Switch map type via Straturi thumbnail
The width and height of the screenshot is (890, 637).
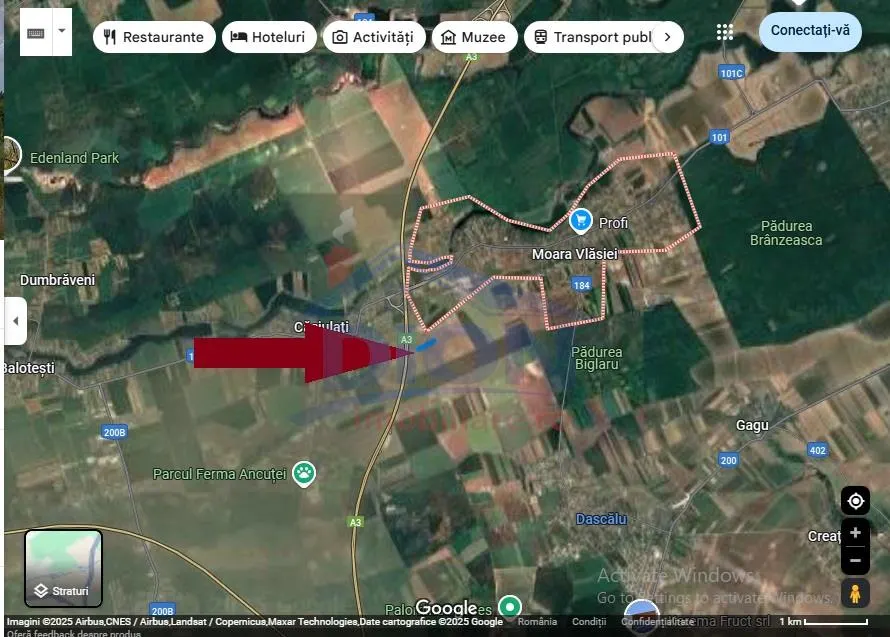[x=64, y=568]
